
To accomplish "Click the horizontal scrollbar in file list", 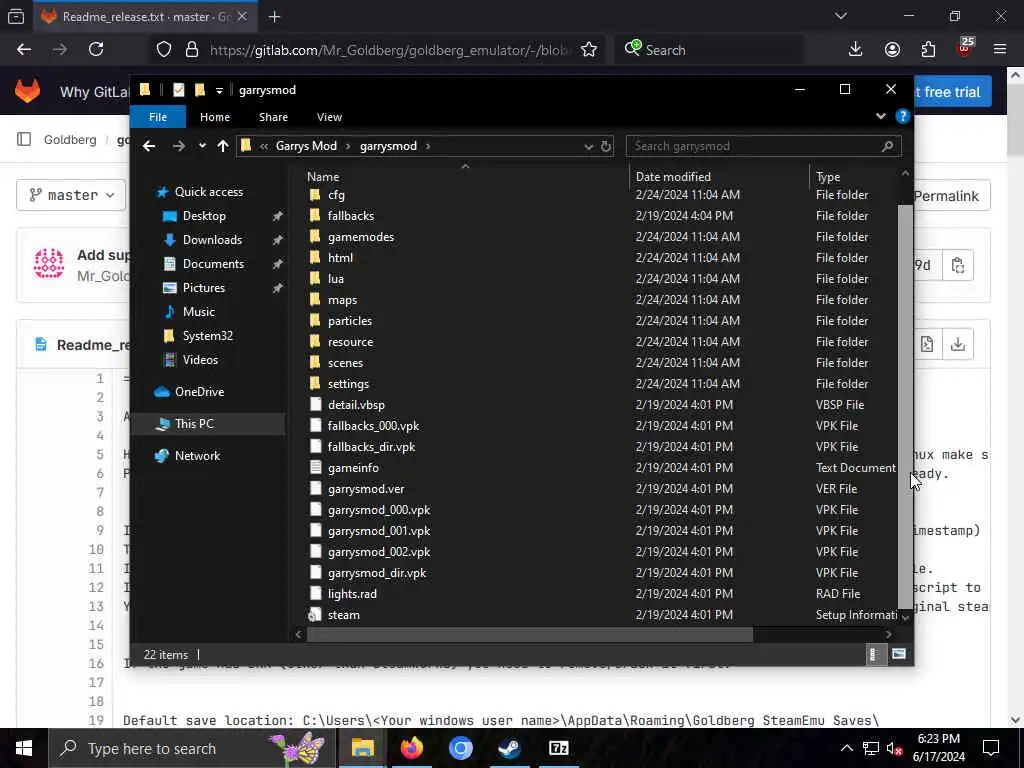I will coord(530,634).
